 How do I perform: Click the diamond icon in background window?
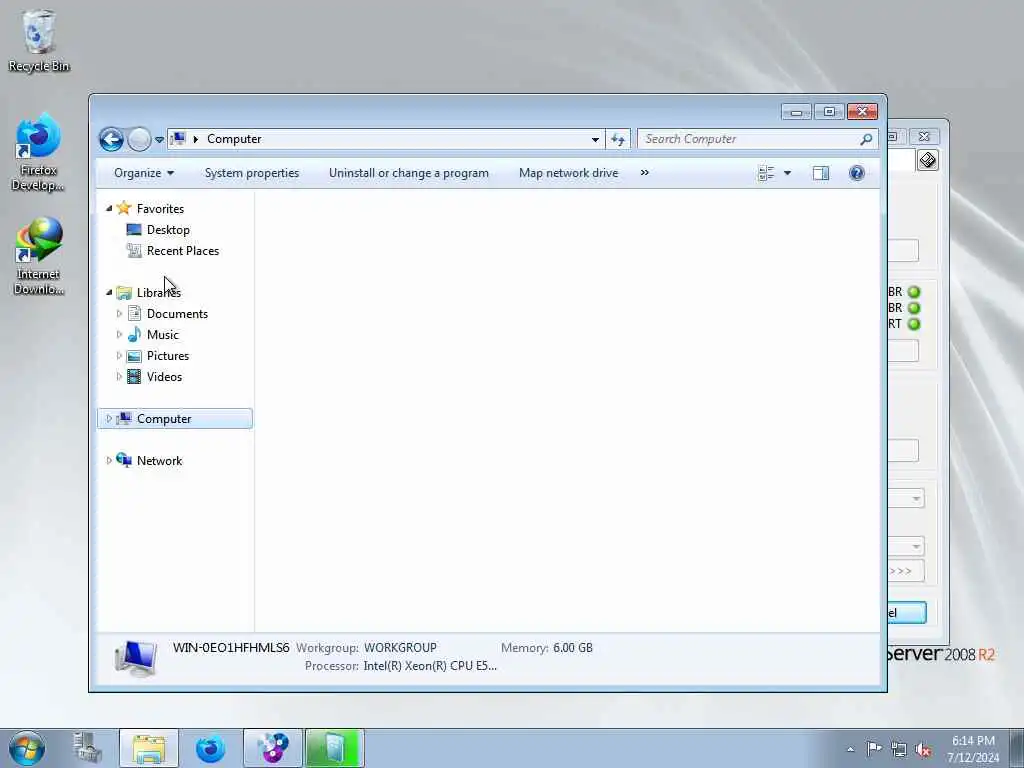tap(927, 160)
